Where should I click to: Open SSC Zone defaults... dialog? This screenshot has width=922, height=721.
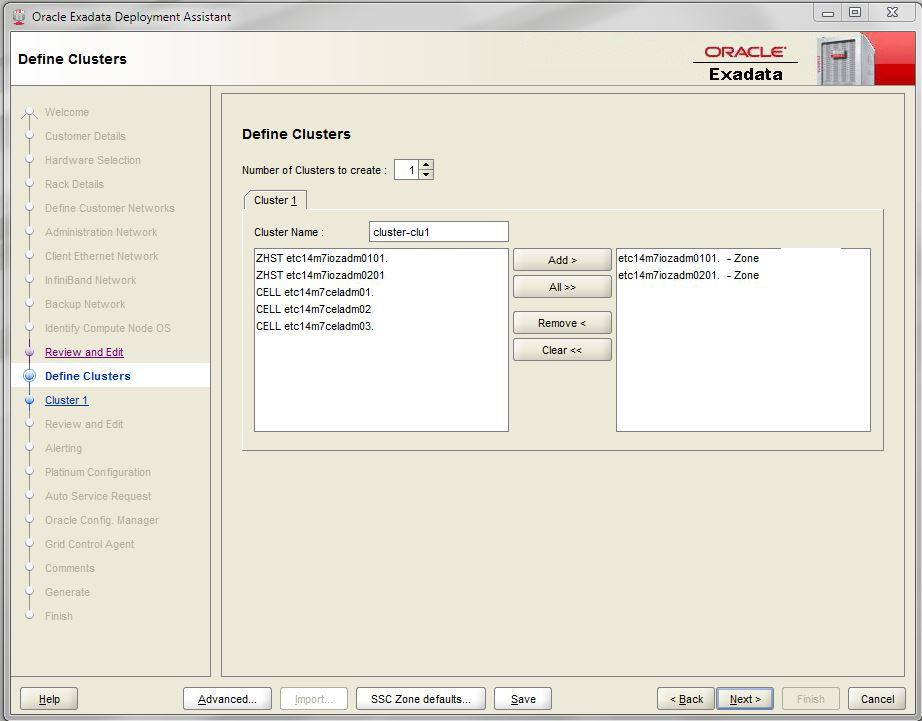pyautogui.click(x=420, y=699)
